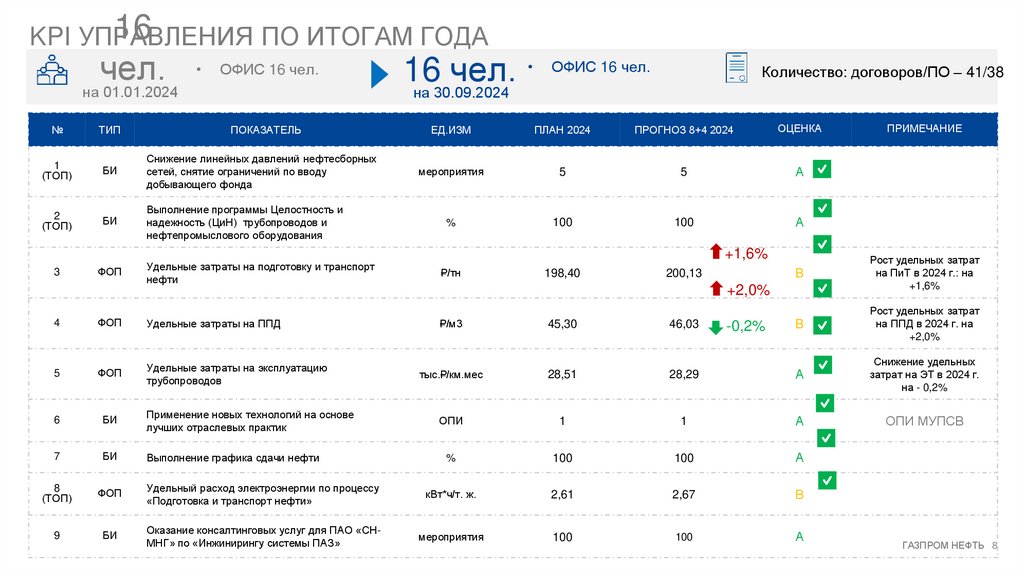This screenshot has width=1024, height=574.
Task: Click indicator Выполнение программы Целостность и надежность
Action: point(244,222)
